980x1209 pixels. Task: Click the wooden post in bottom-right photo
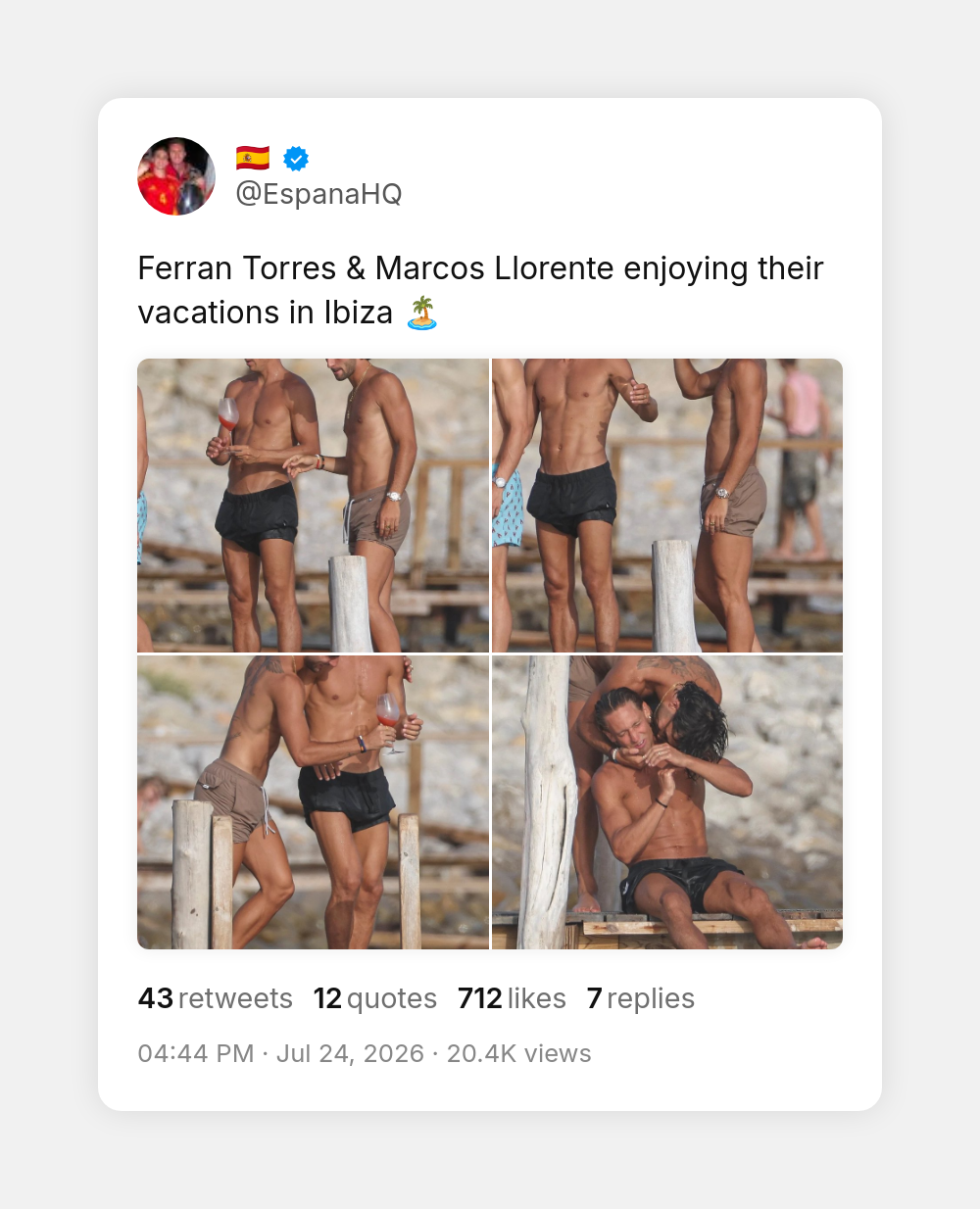tap(547, 802)
